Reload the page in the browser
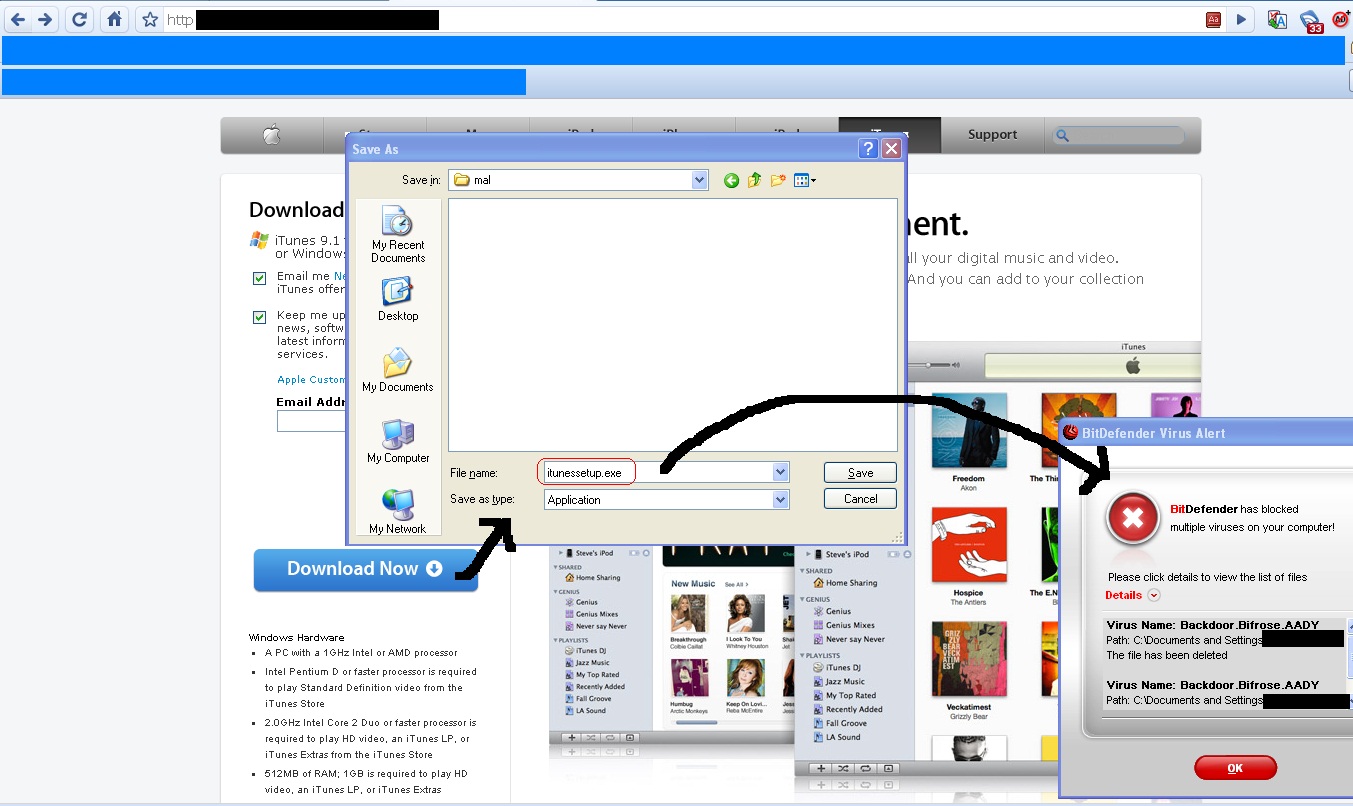Image resolution: width=1353 pixels, height=806 pixels. pyautogui.click(x=80, y=19)
